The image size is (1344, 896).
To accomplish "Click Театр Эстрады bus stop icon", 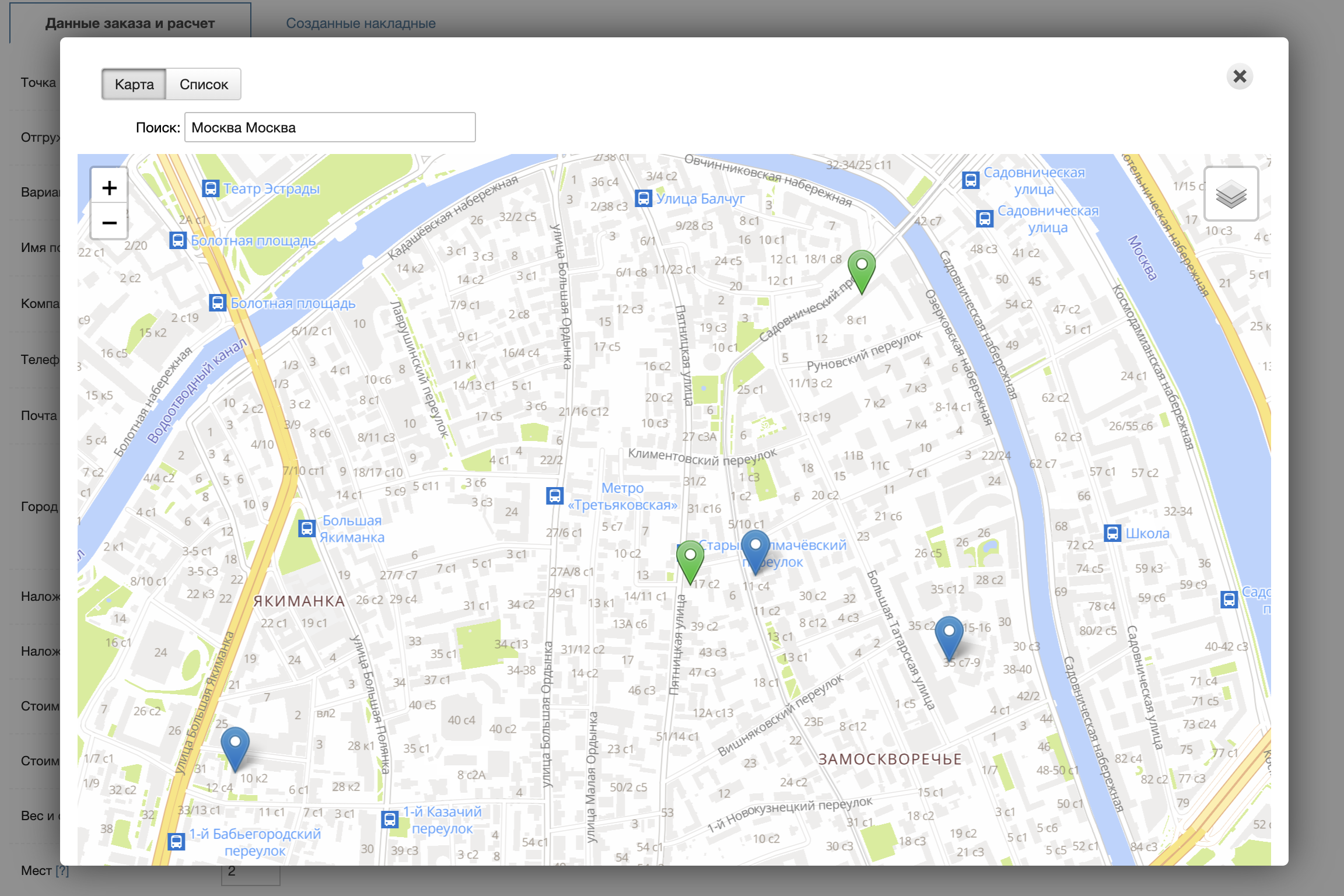I will [x=211, y=188].
